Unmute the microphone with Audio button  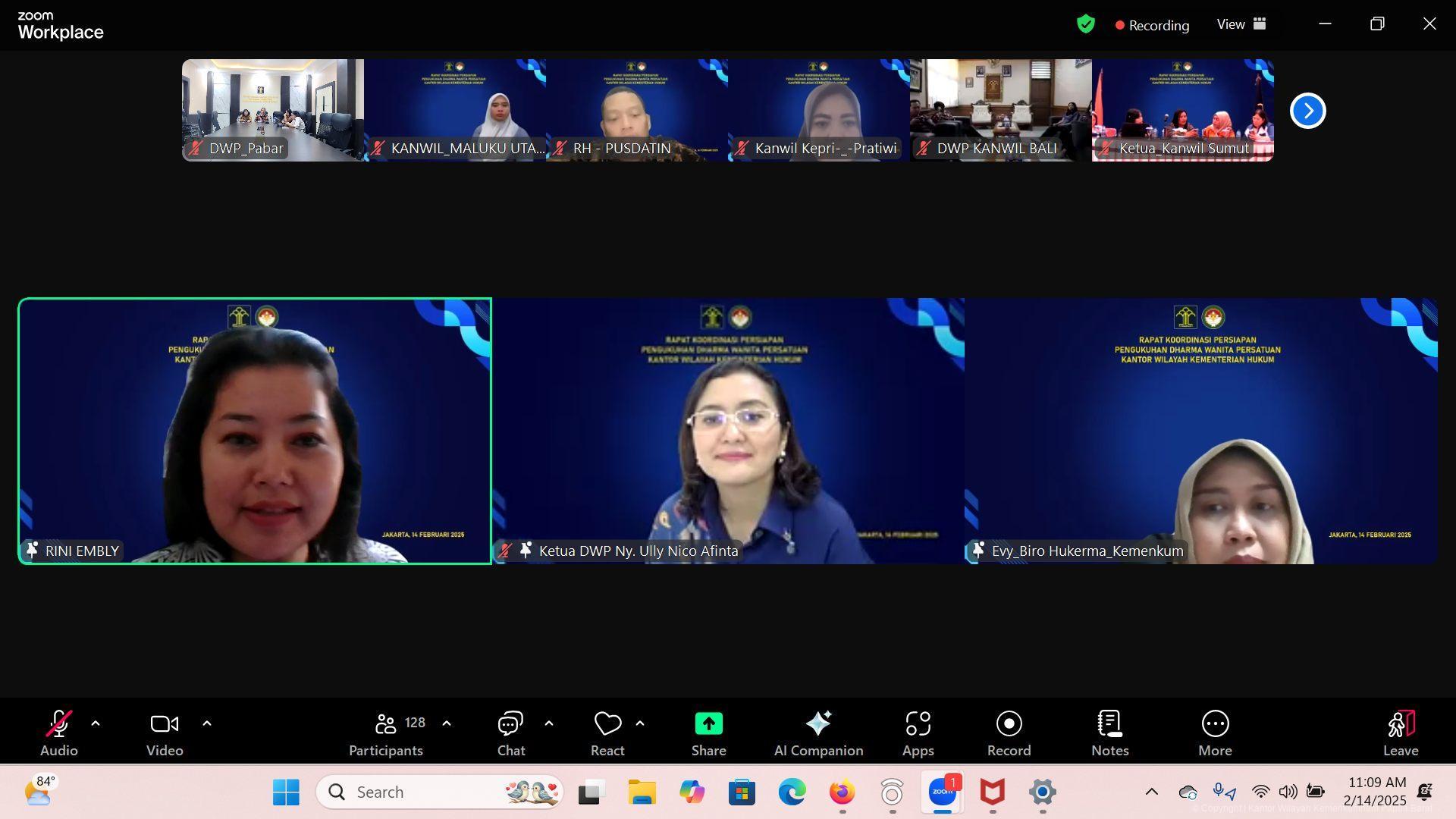point(58,733)
